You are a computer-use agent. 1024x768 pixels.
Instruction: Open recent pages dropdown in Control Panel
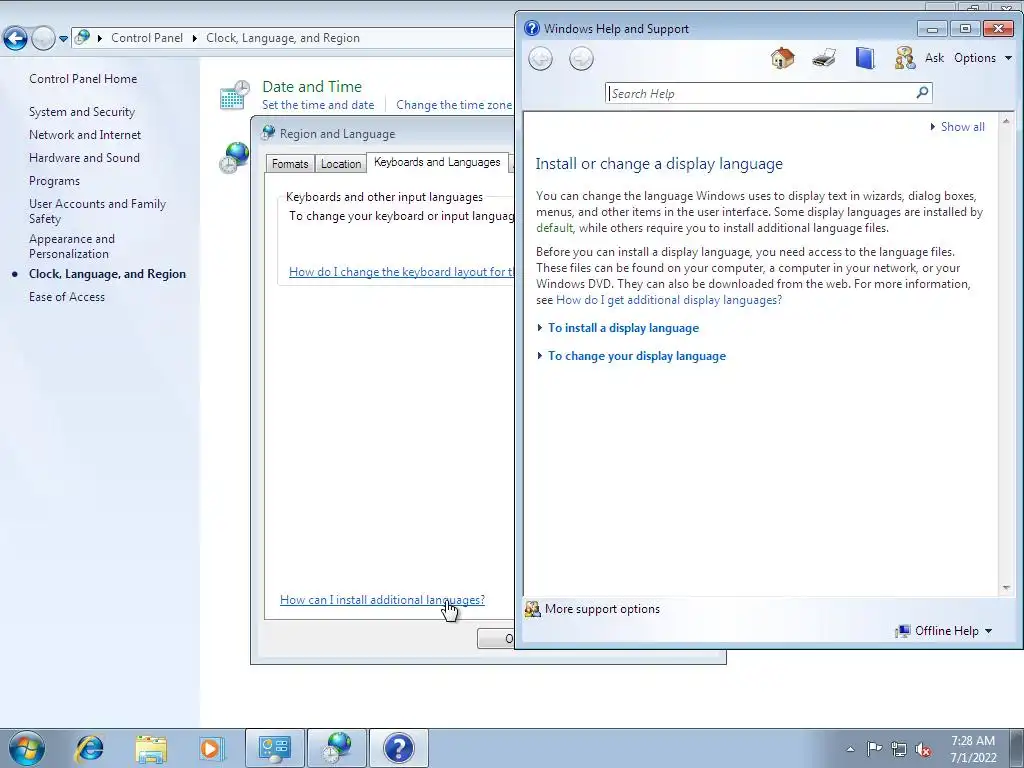coord(63,39)
